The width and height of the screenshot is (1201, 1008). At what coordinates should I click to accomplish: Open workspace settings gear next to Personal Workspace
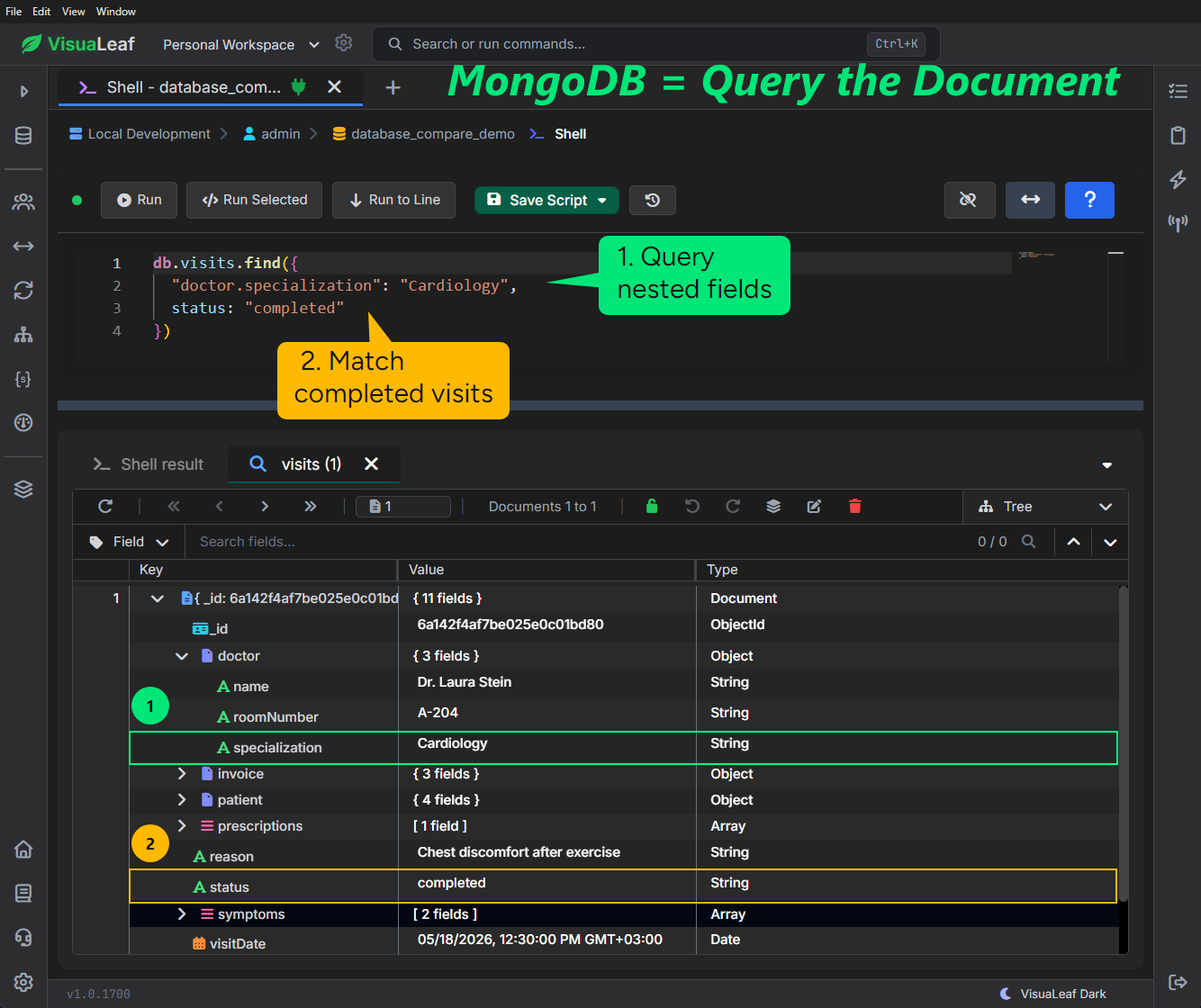pos(343,43)
